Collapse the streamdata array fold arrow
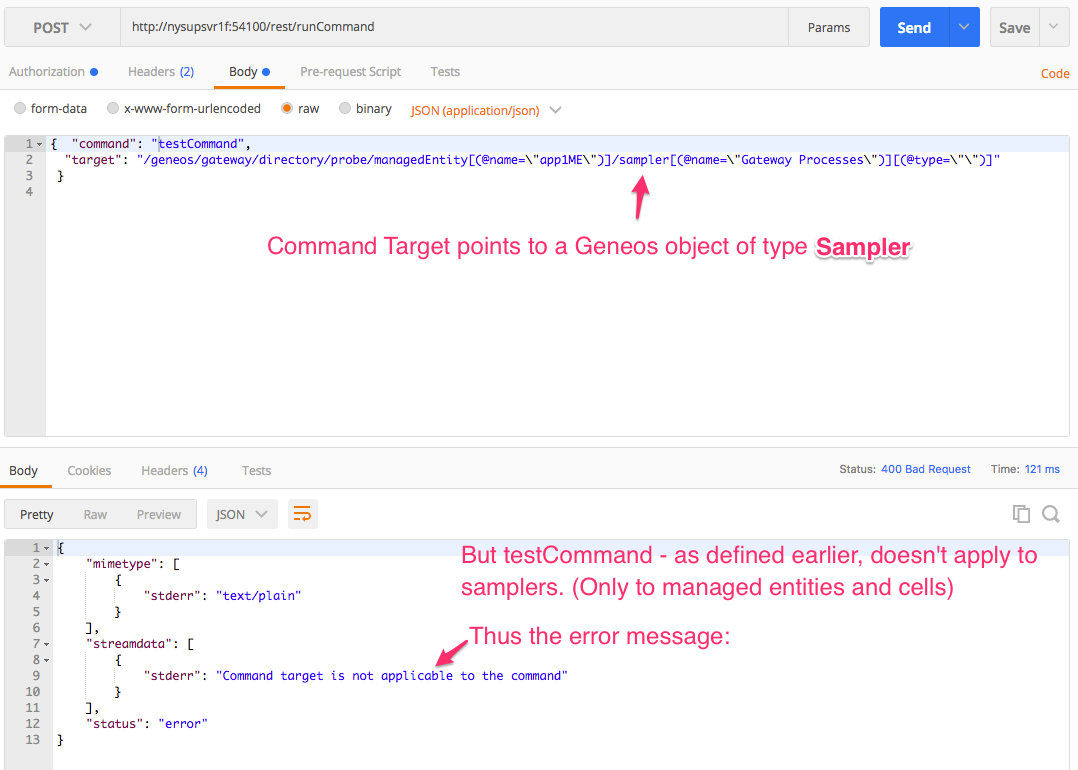Image resolution: width=1078 pixels, height=770 pixels. point(46,644)
